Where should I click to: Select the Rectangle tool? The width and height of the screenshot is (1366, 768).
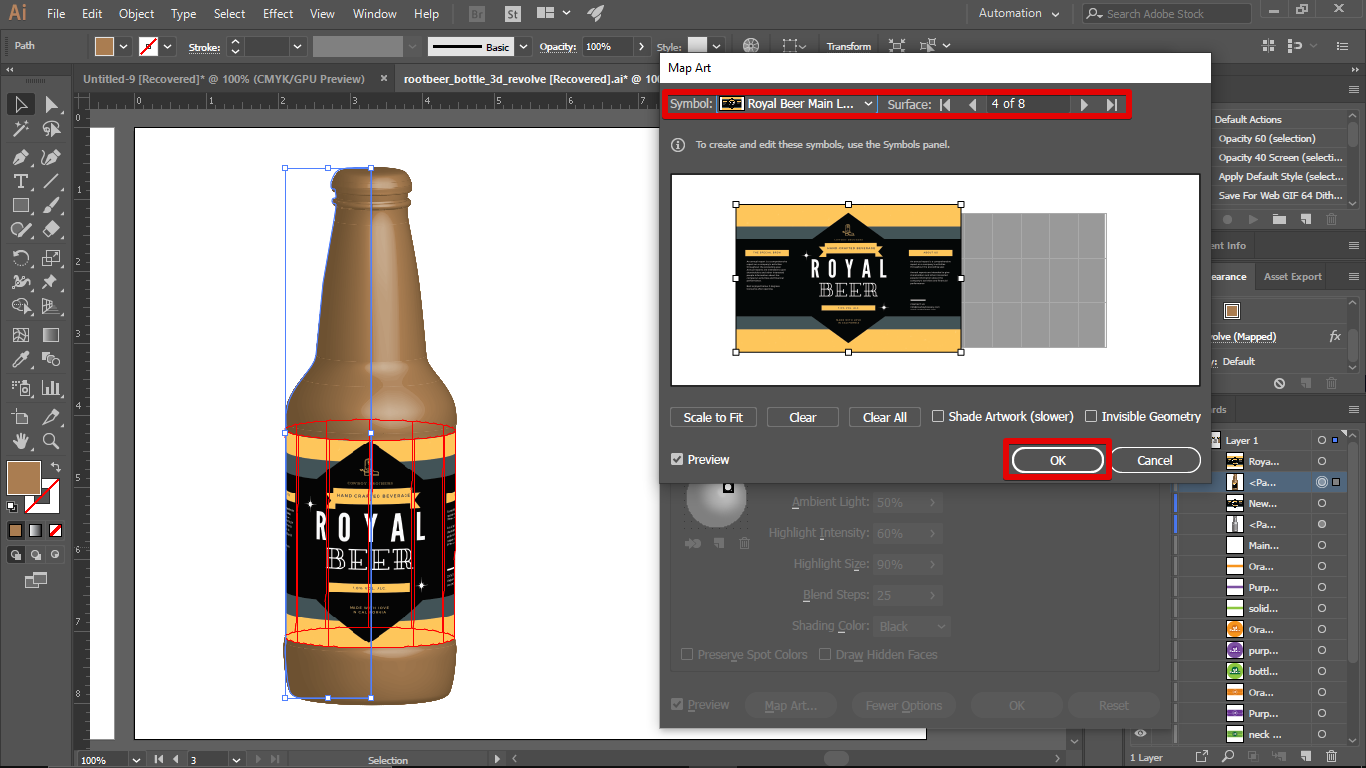tap(20, 204)
